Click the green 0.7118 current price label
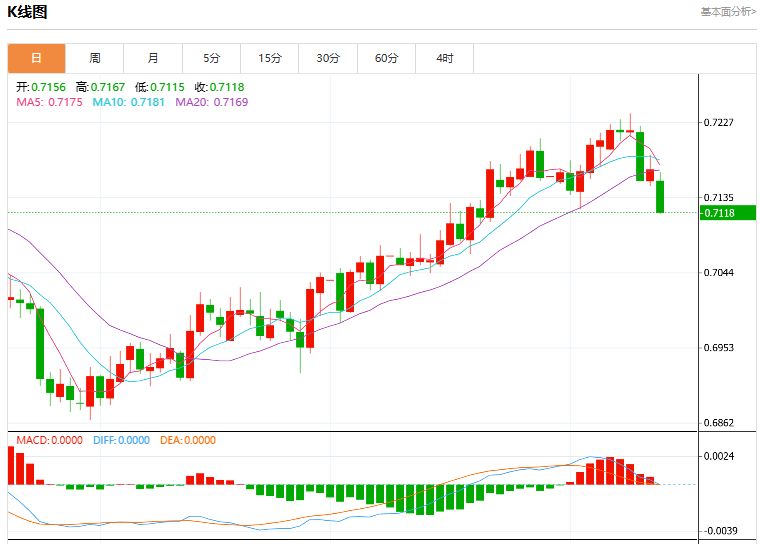This screenshot has width=760, height=544. click(x=728, y=213)
